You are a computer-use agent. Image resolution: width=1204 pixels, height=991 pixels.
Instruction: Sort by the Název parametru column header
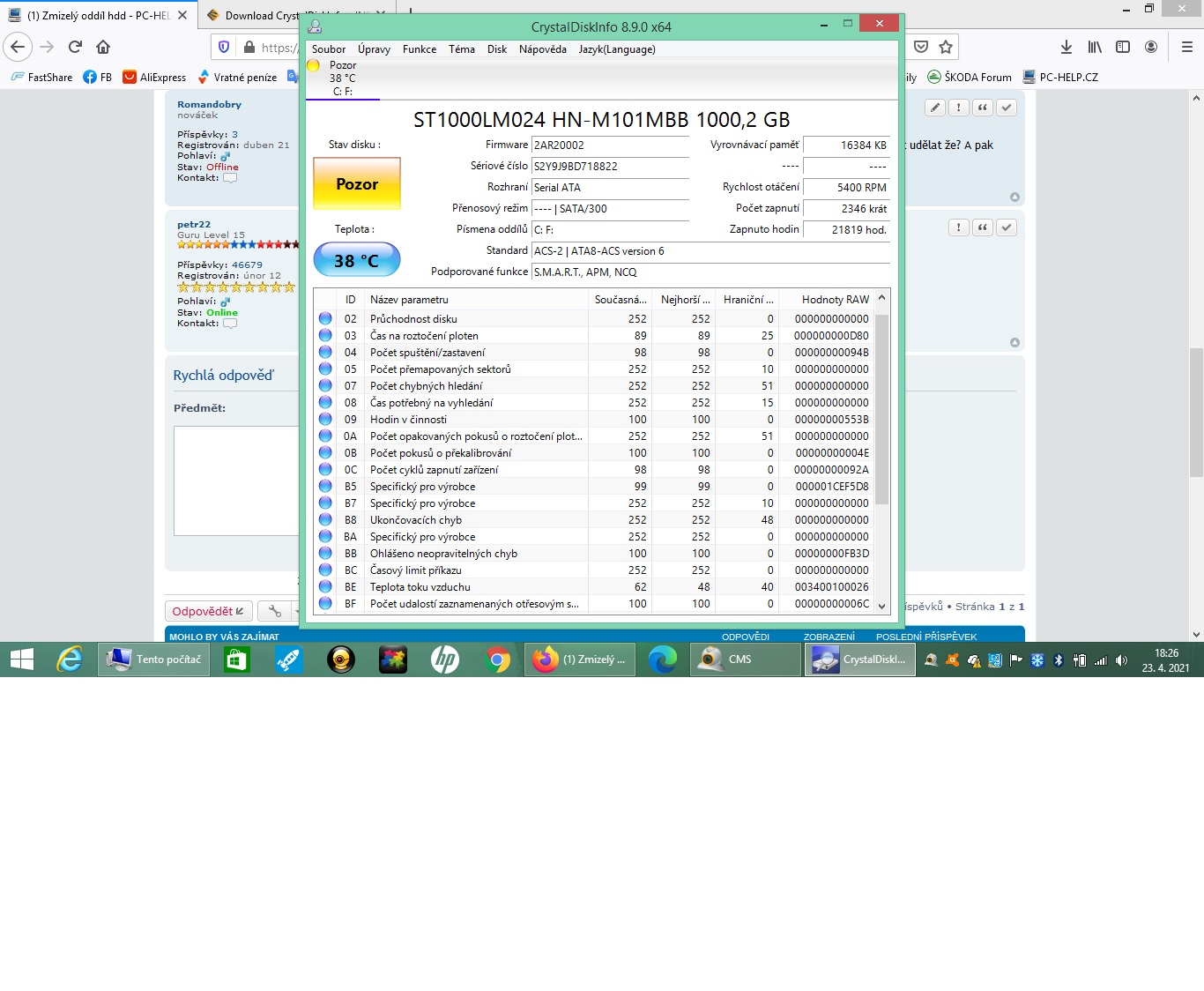(477, 300)
